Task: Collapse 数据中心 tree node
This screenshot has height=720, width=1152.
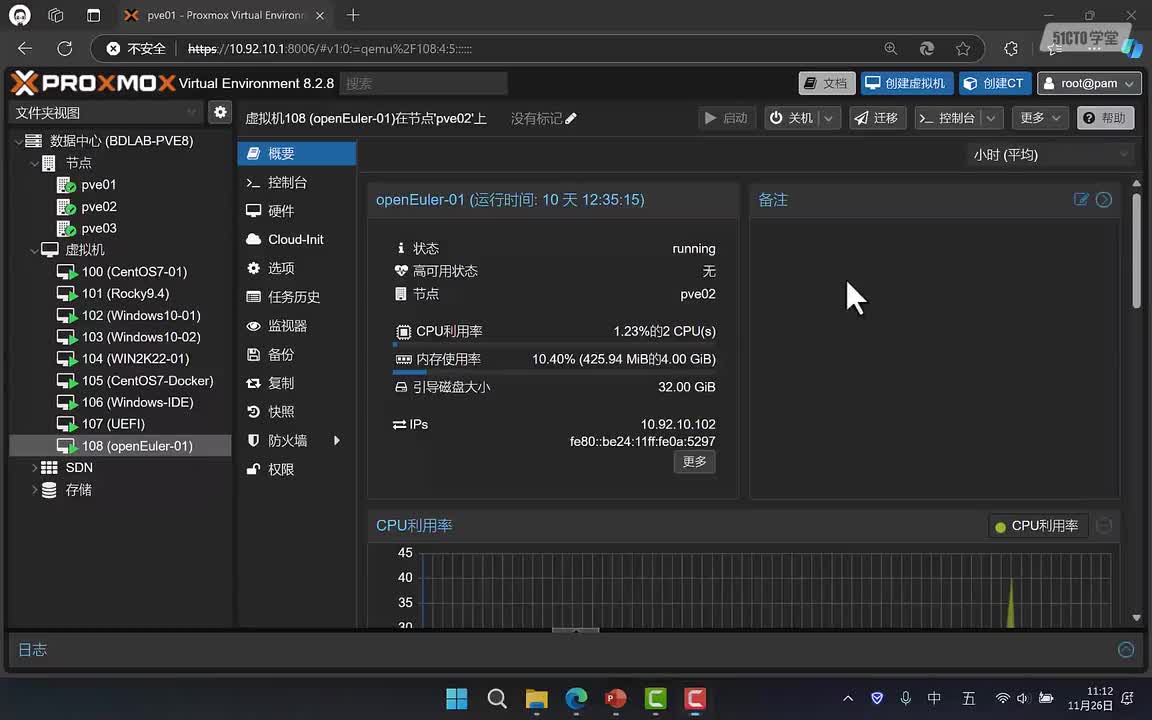Action: pos(18,141)
